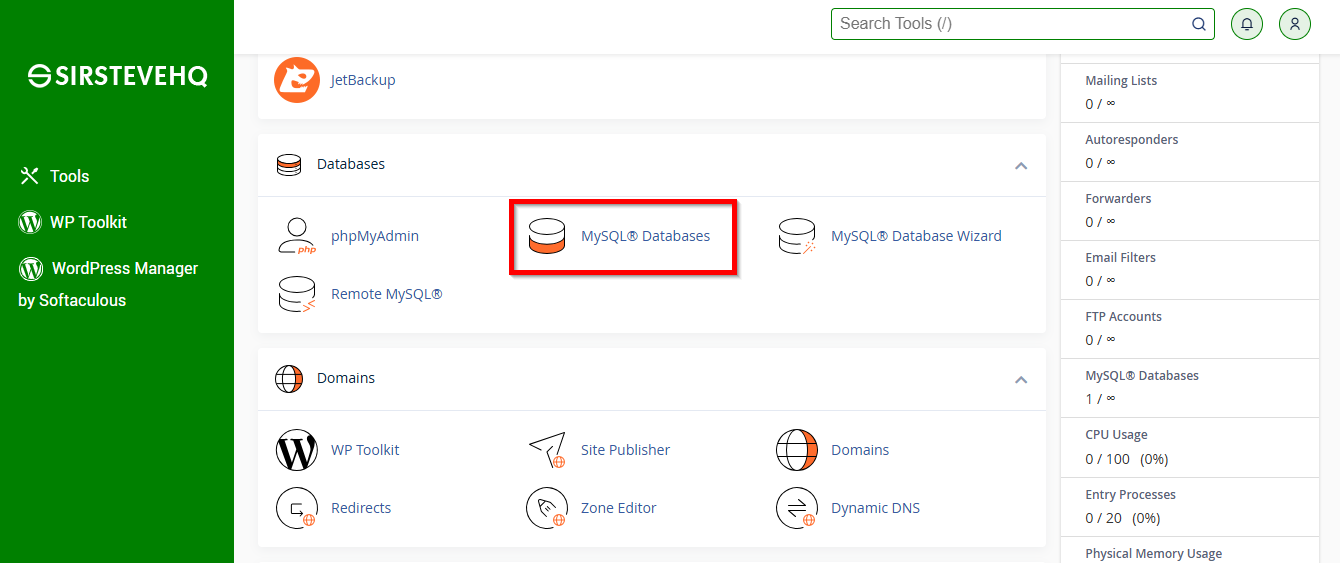
Task: Click the Physical Memory Usage label
Action: point(1153,553)
